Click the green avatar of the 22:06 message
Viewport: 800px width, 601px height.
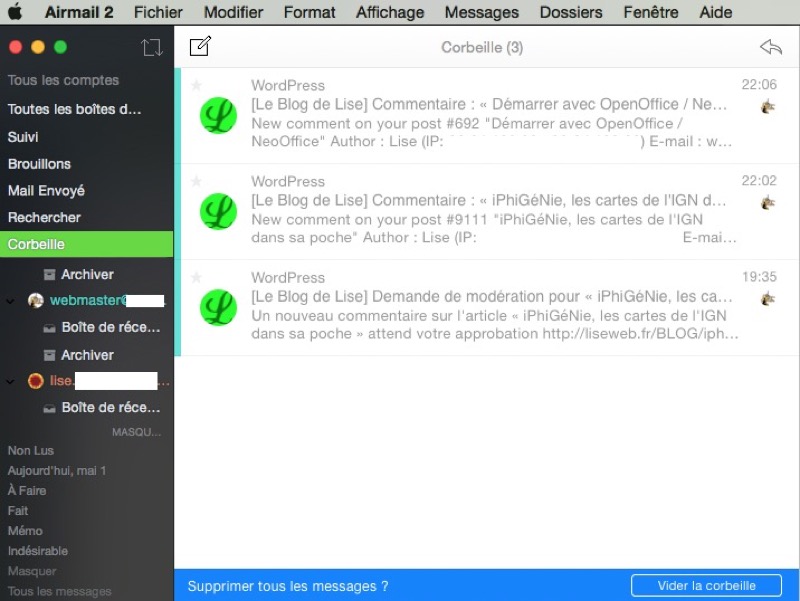[218, 116]
